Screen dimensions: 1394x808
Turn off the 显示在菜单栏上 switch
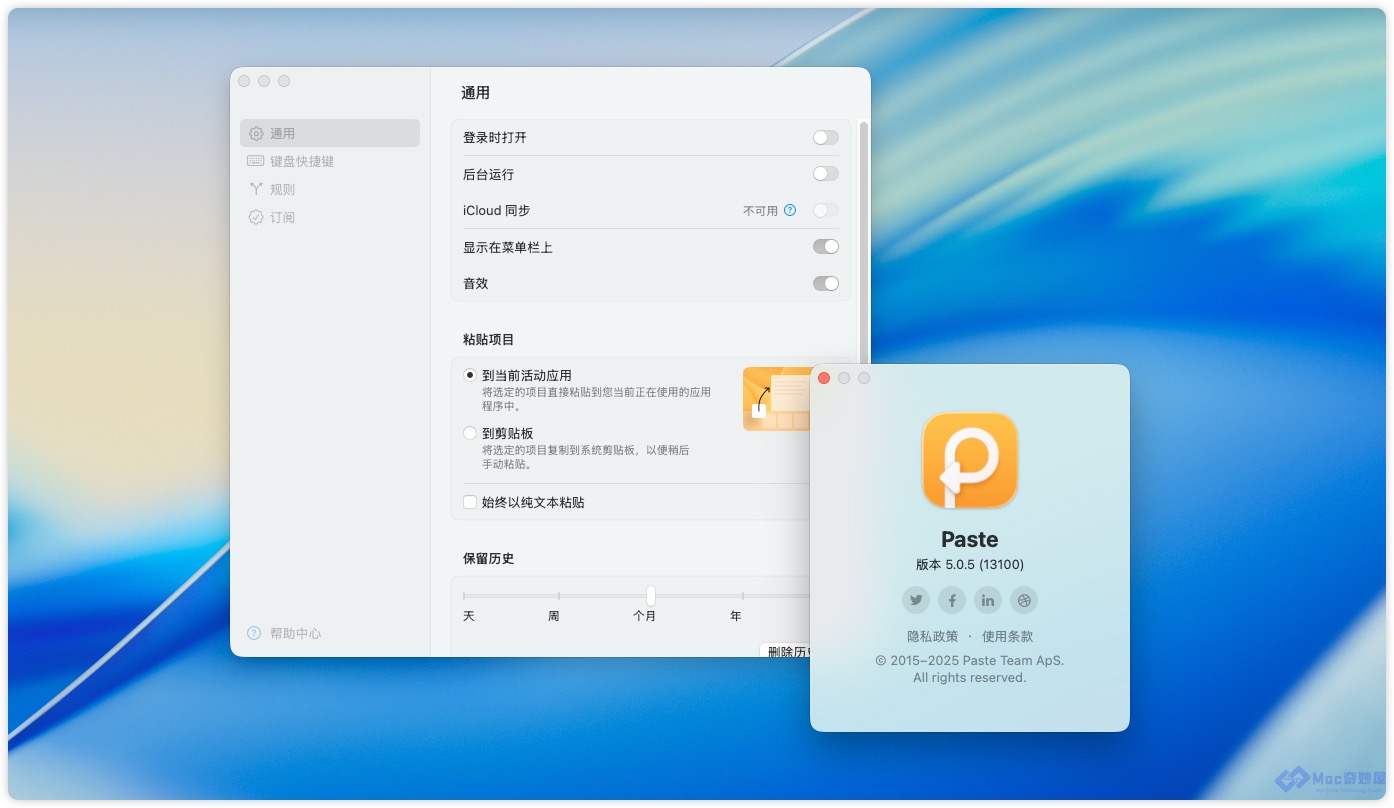tap(826, 247)
